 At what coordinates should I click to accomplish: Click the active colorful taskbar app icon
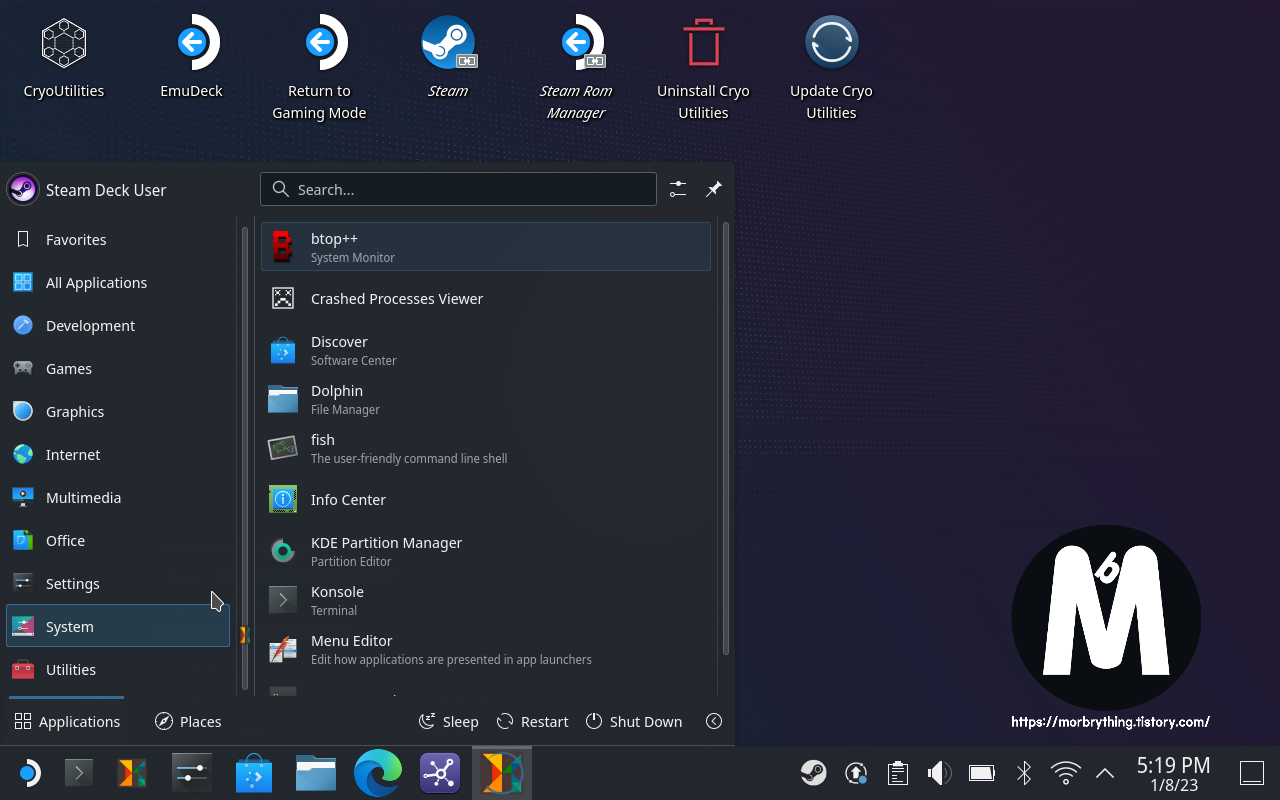[502, 772]
